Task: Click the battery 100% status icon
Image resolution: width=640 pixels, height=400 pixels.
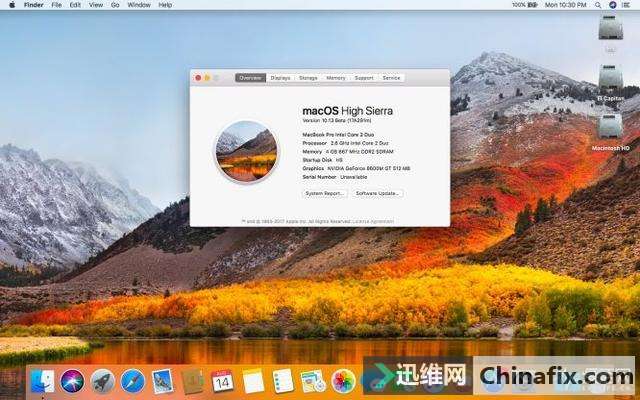Action: [x=524, y=5]
